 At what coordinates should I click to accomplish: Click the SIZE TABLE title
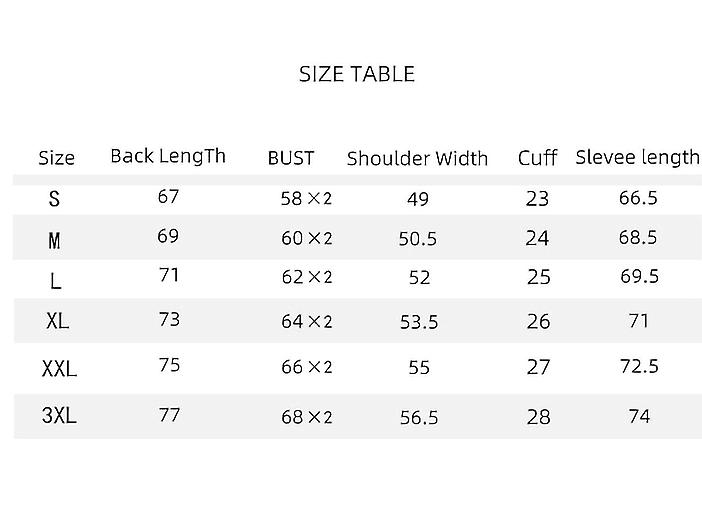pos(357,74)
